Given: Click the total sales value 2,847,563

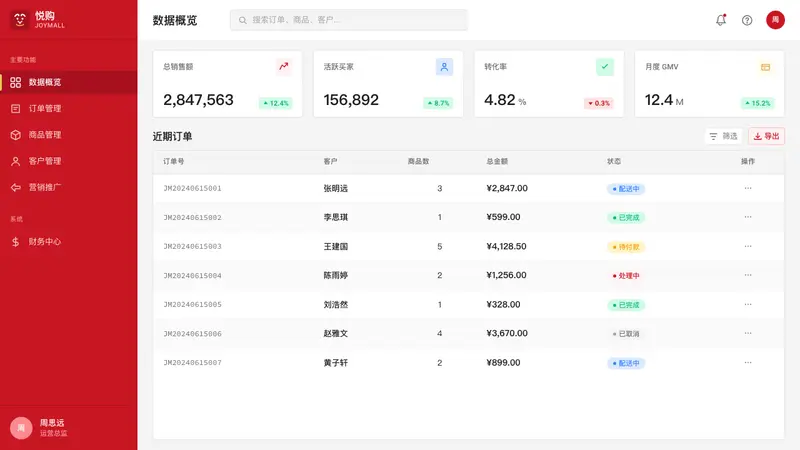Looking at the screenshot, I should (x=198, y=100).
